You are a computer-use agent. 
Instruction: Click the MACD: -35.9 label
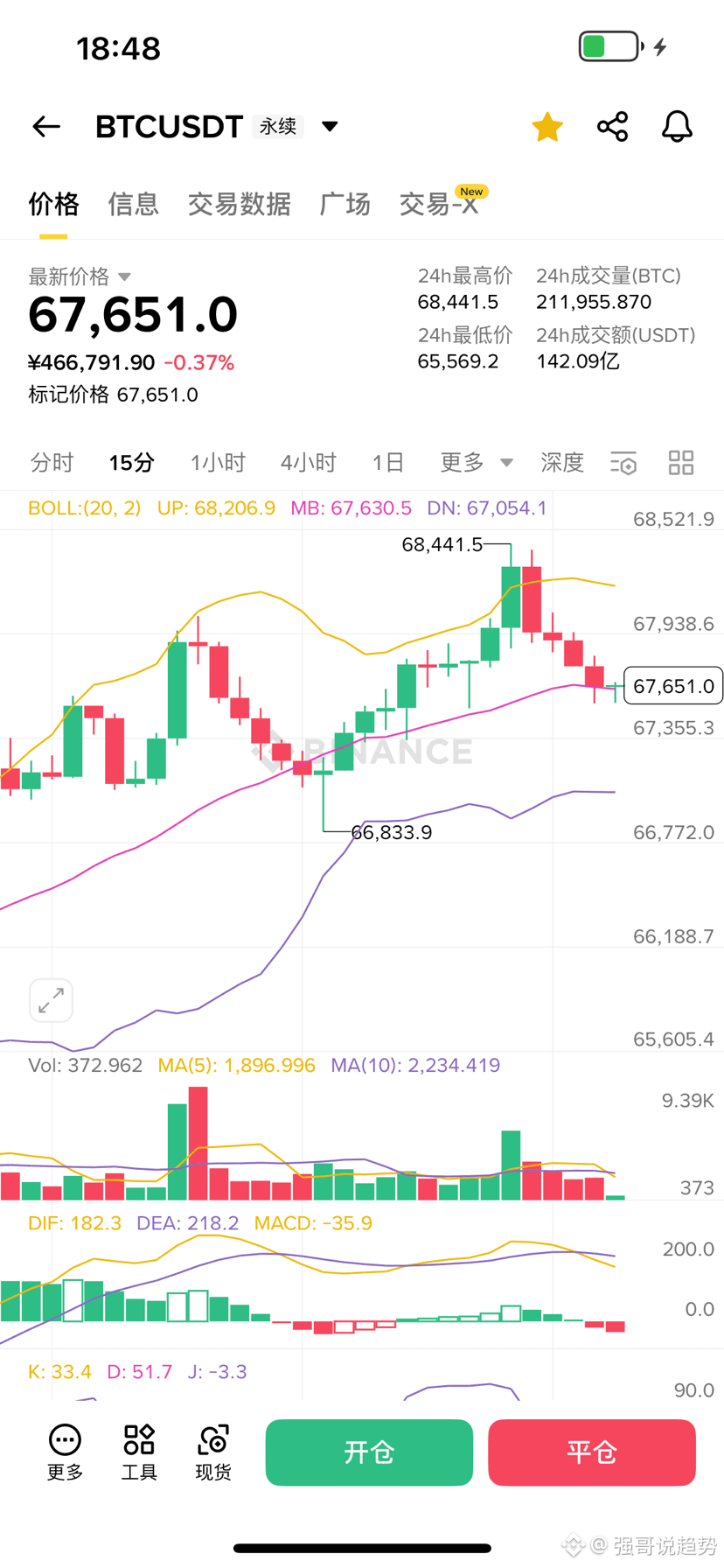(313, 1222)
